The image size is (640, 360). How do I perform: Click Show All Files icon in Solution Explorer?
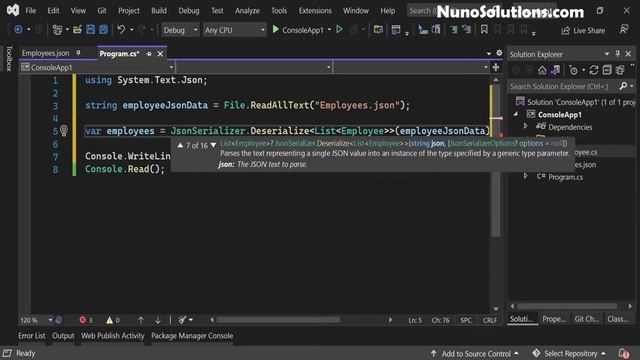click(x=620, y=70)
